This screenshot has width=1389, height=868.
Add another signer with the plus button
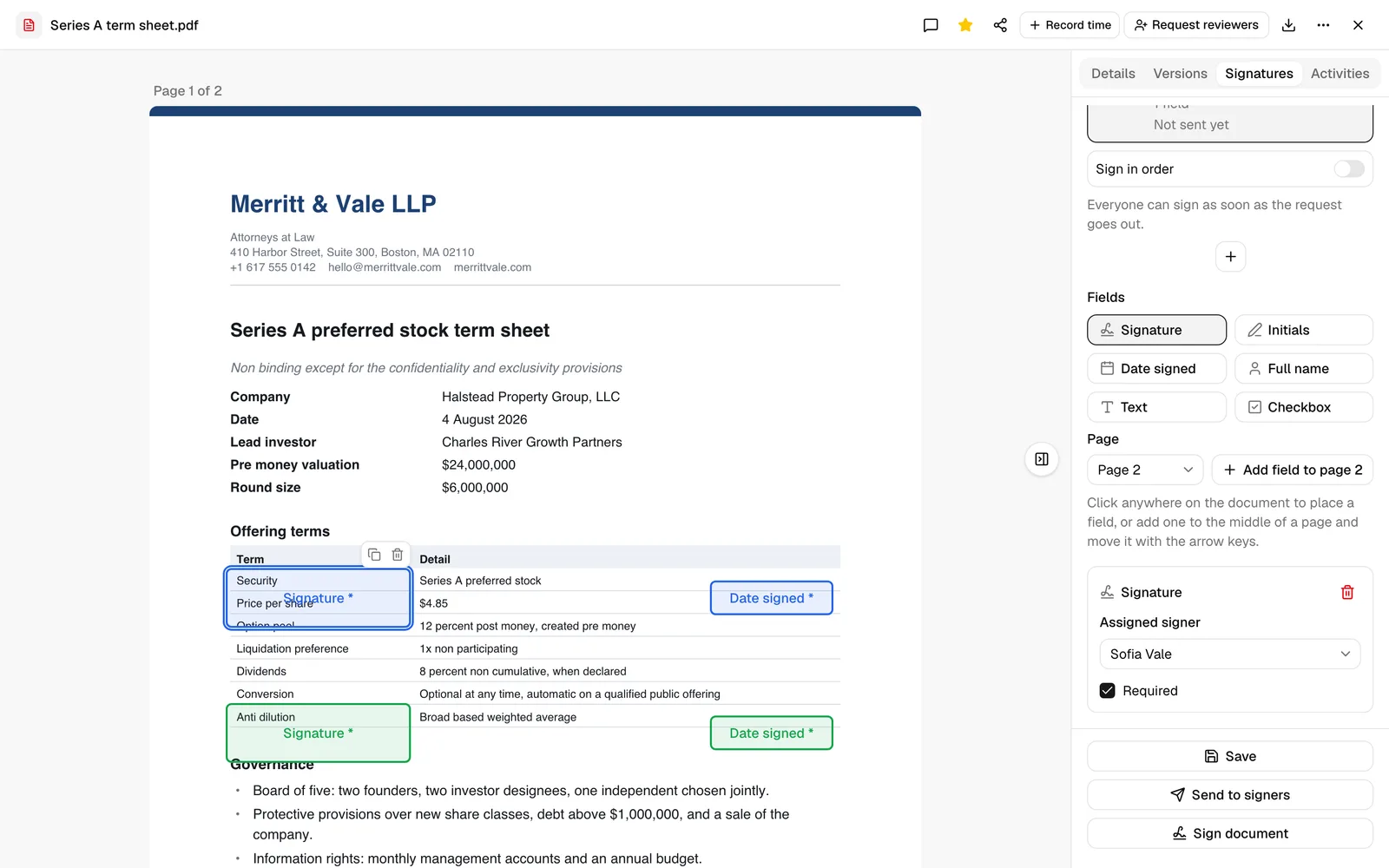(x=1230, y=257)
